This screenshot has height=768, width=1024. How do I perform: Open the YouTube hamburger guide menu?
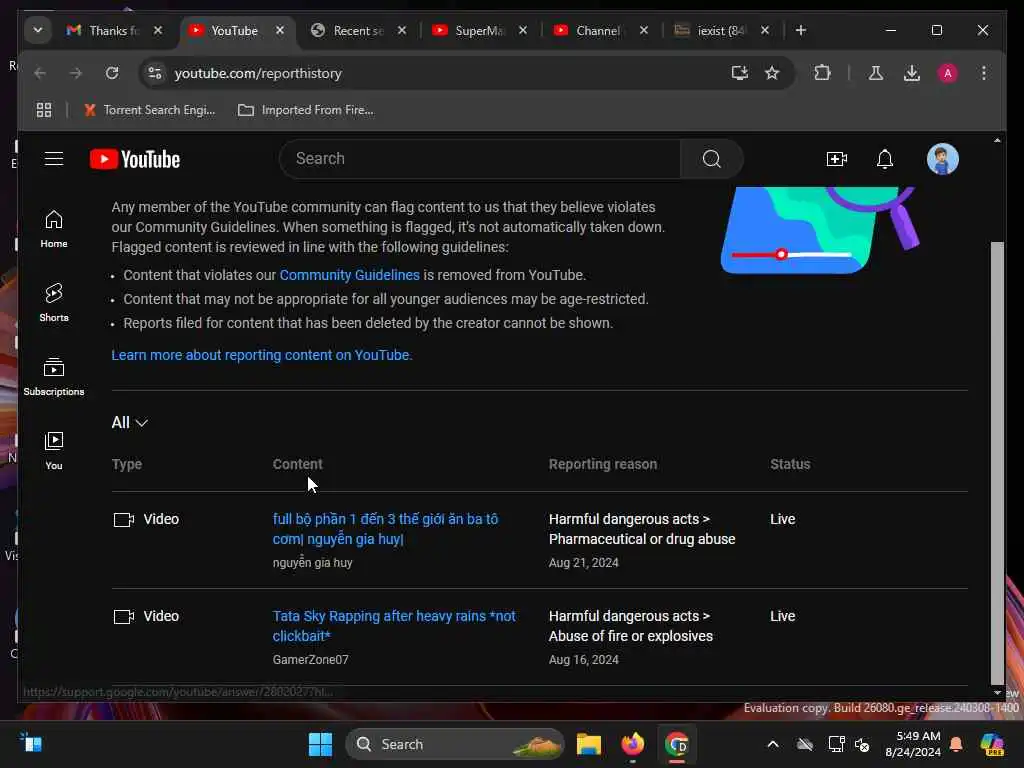click(x=54, y=159)
